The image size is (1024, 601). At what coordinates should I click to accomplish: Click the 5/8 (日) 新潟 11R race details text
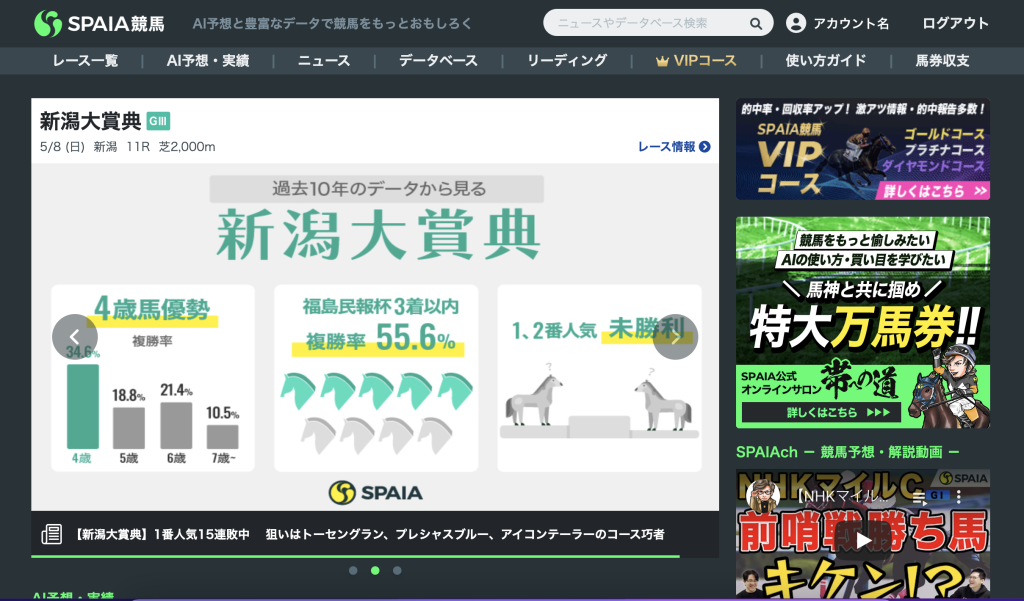(127, 147)
